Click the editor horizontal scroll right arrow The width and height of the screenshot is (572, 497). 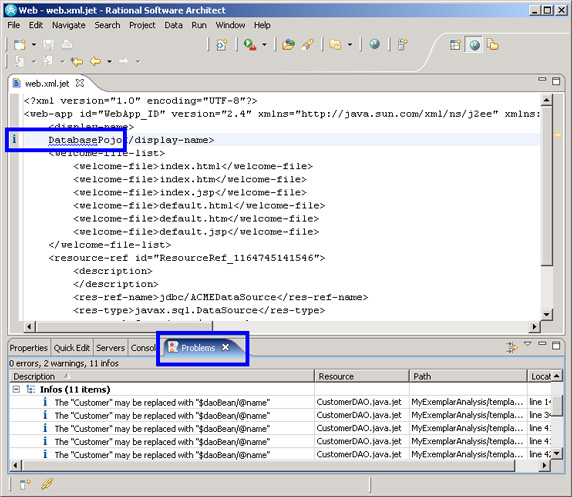(x=534, y=327)
